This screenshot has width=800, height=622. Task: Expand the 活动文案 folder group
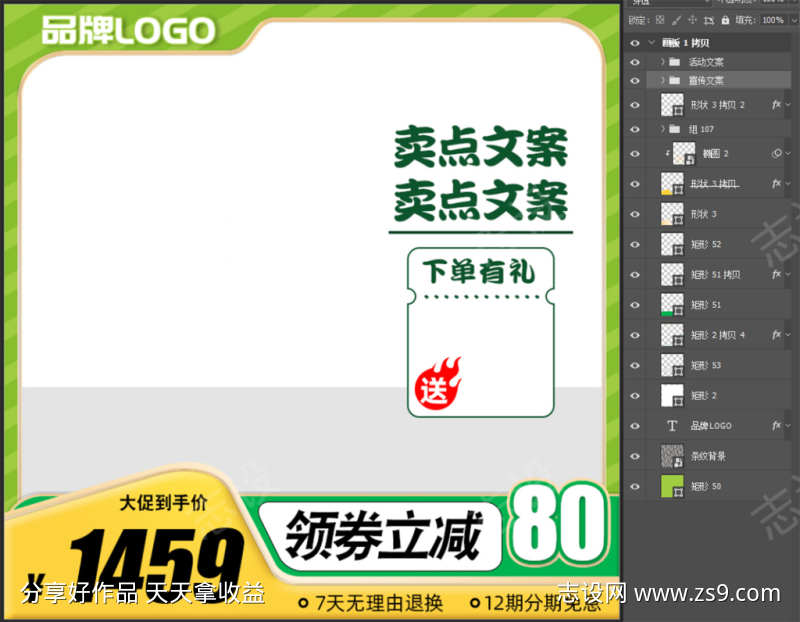(662, 62)
